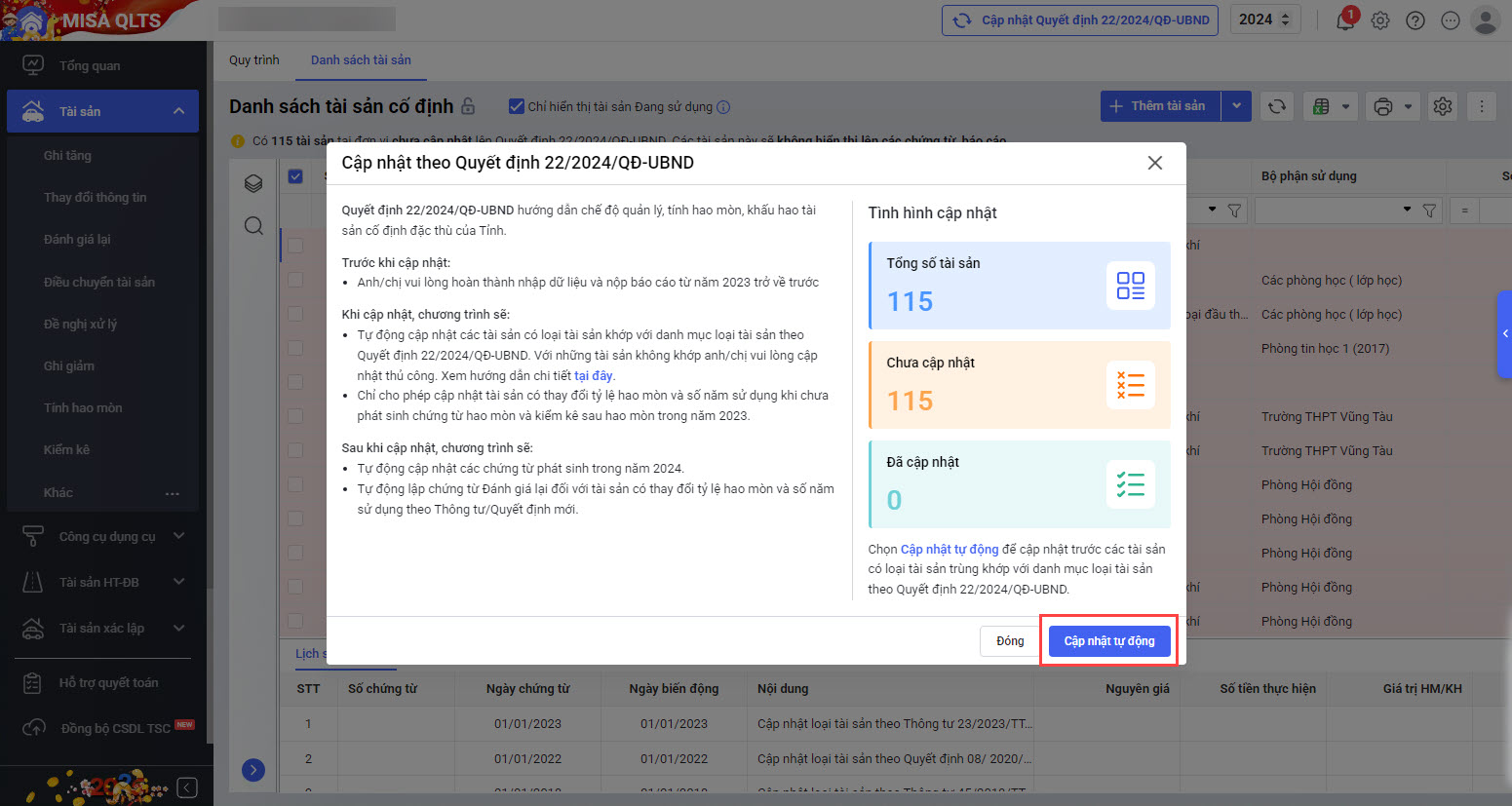Click the 'Cập nhật tự động' button
This screenshot has height=806, width=1512.
pyautogui.click(x=1108, y=640)
